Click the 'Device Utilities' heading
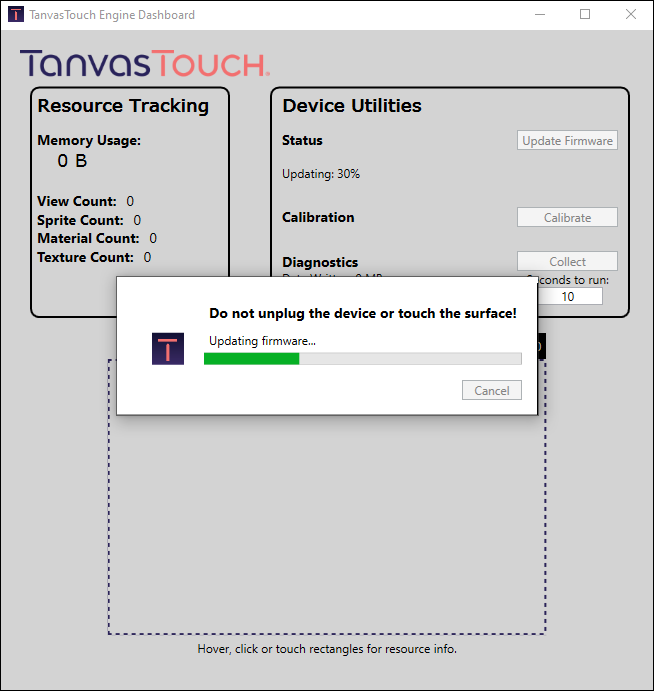 point(352,106)
